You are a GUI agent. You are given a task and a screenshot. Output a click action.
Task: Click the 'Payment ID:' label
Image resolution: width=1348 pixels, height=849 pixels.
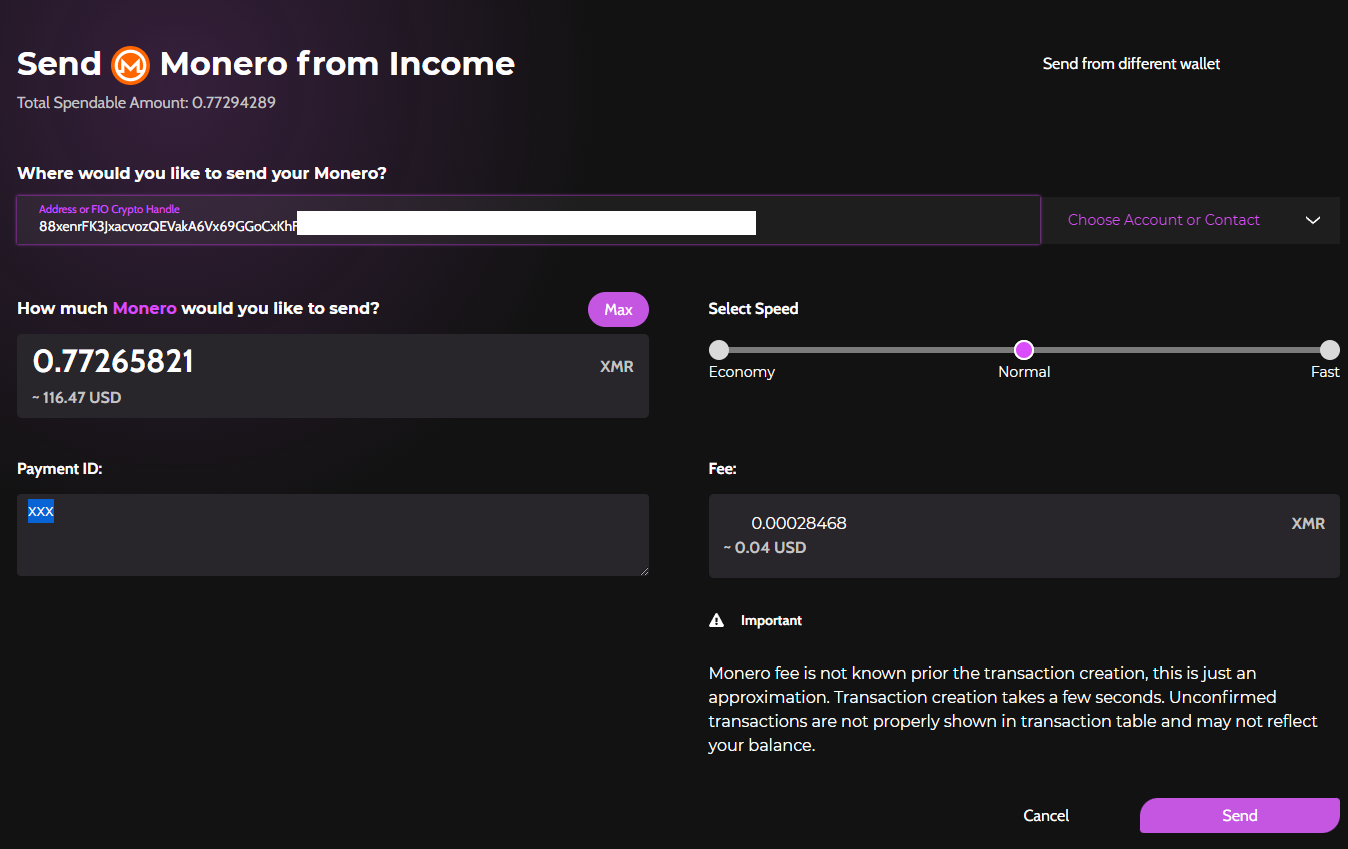(x=60, y=469)
